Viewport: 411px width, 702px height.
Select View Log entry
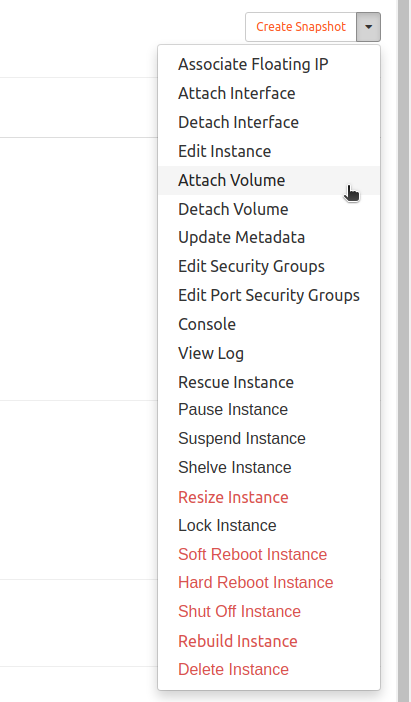point(269,353)
